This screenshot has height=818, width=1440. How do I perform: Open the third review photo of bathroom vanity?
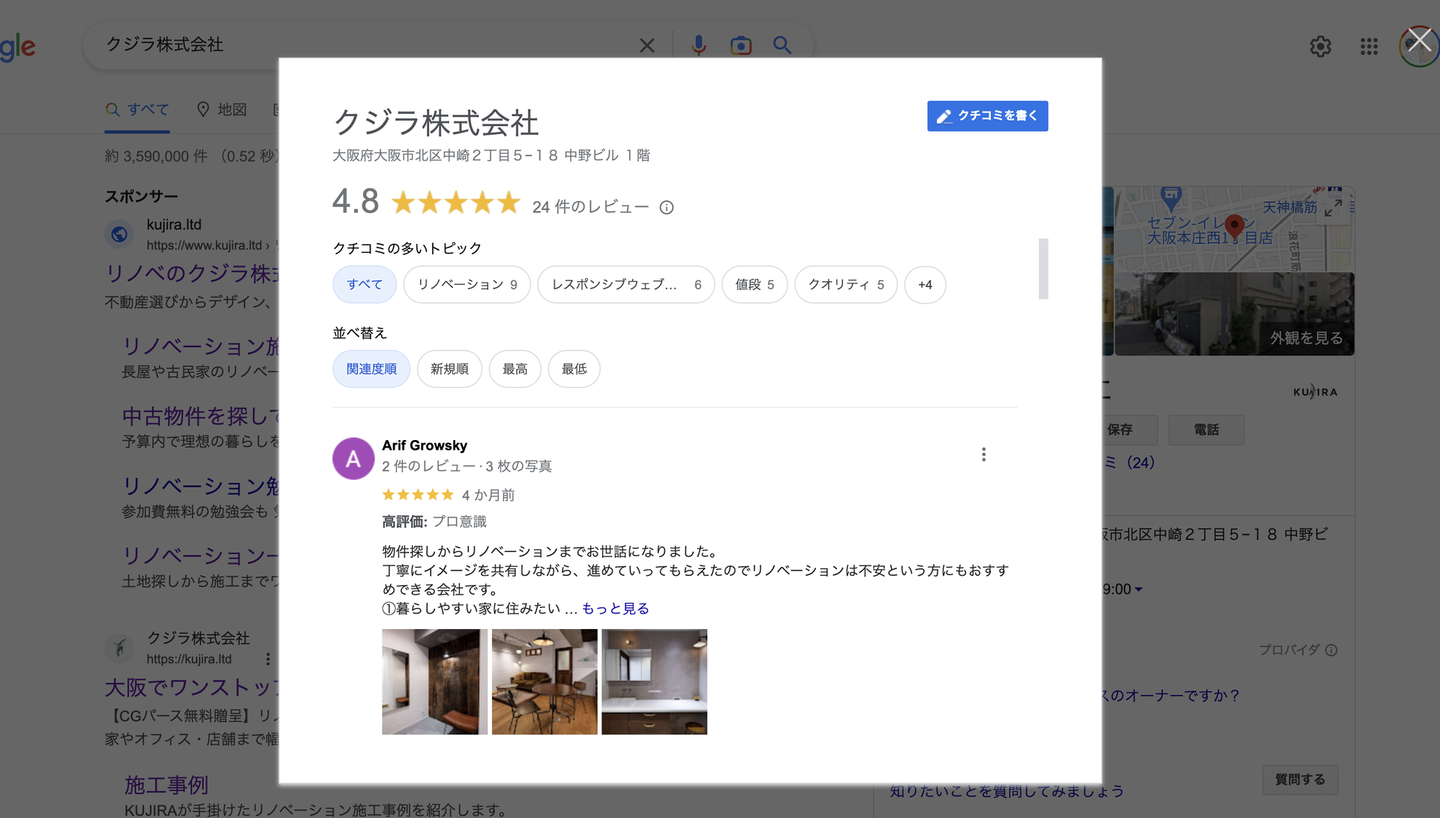coord(655,682)
